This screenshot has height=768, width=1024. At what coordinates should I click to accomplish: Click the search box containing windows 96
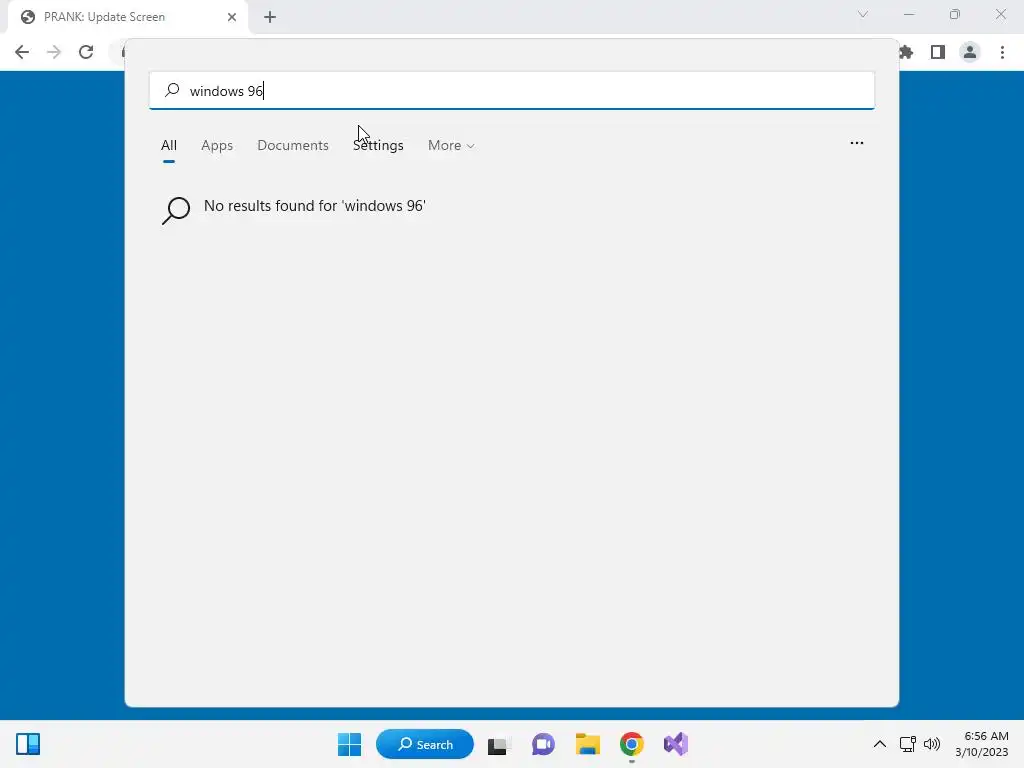(x=511, y=90)
